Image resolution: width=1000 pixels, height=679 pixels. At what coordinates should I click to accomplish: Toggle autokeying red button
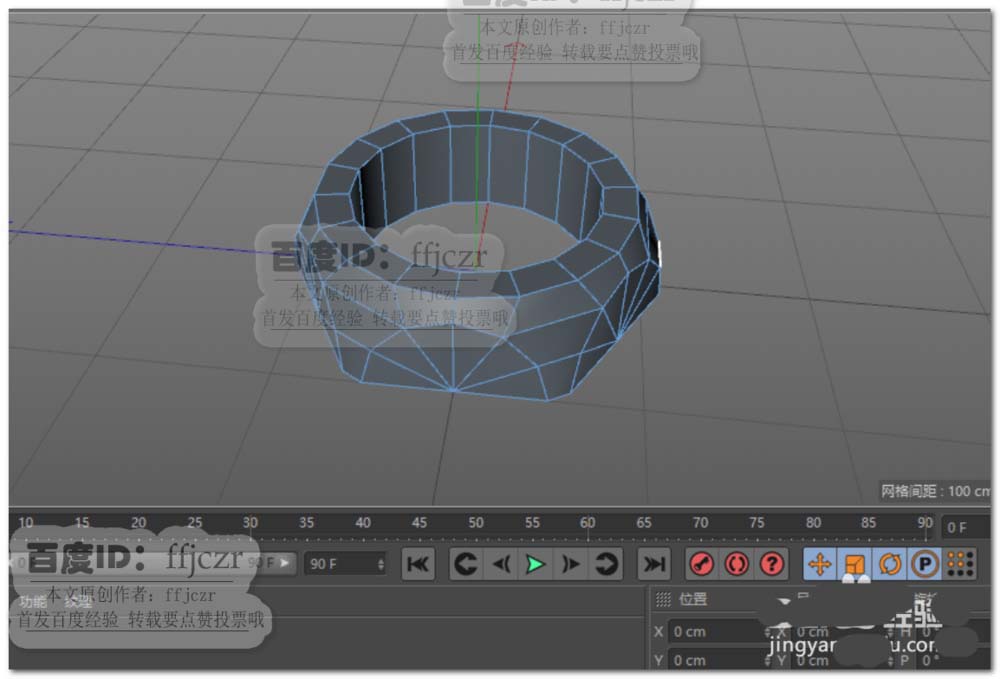737,564
